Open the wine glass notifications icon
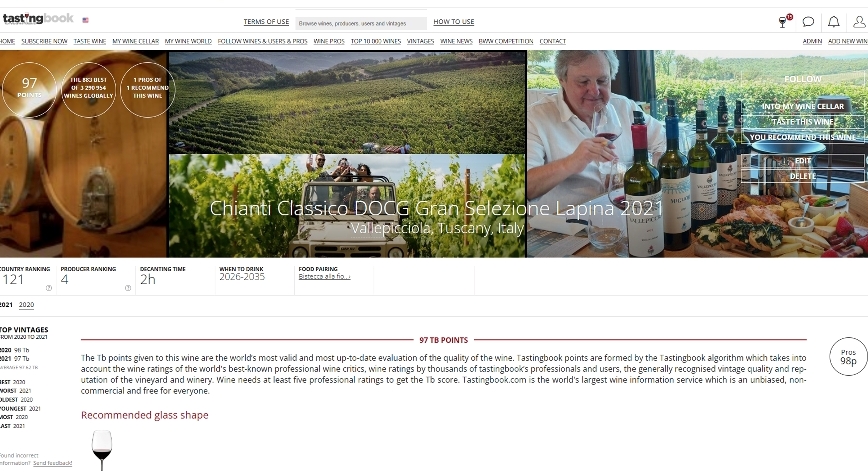The height and width of the screenshot is (472, 868). (x=784, y=21)
